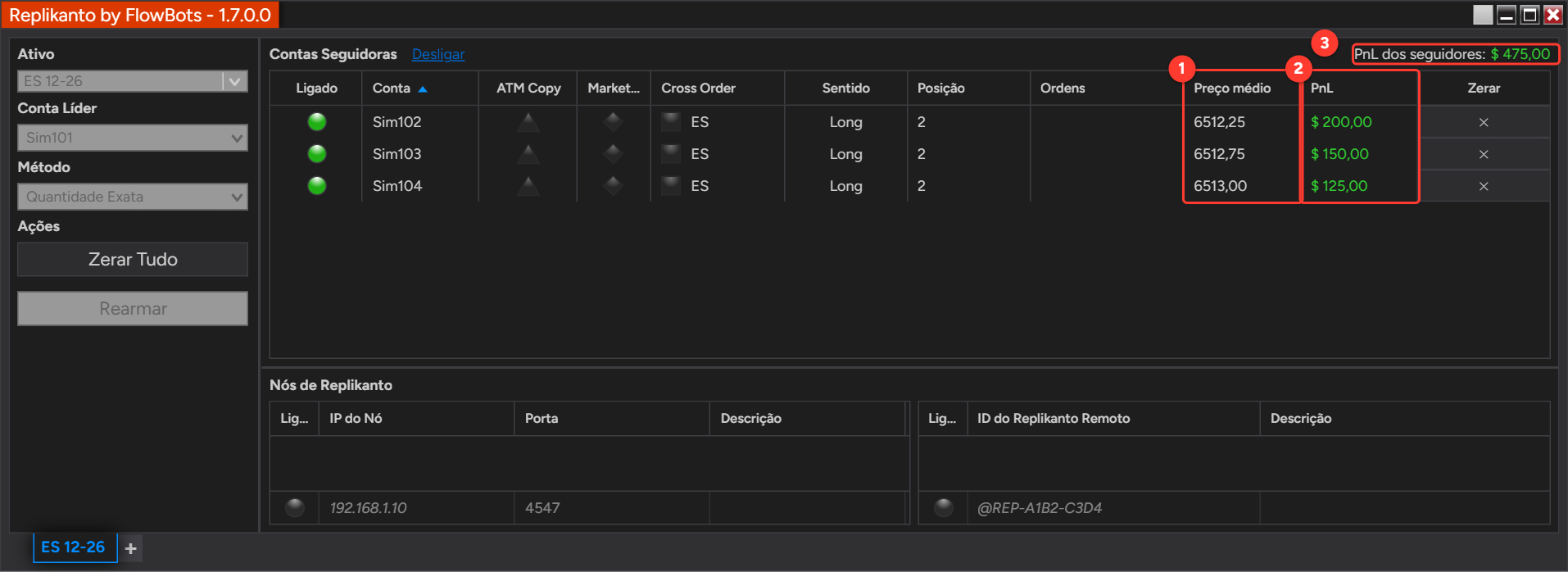The image size is (1568, 572).
Task: Open the Método Quantidade Exata dropdown
Action: pyautogui.click(x=133, y=197)
